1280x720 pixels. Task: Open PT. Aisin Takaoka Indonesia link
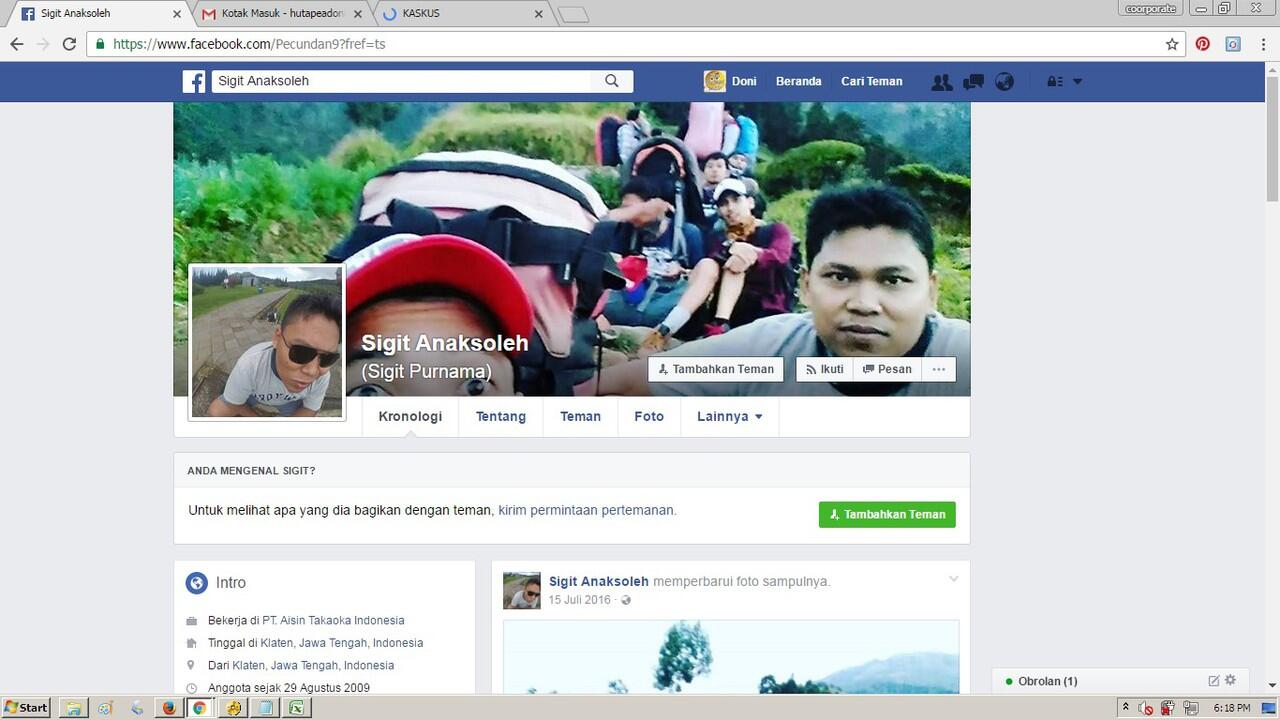[333, 620]
